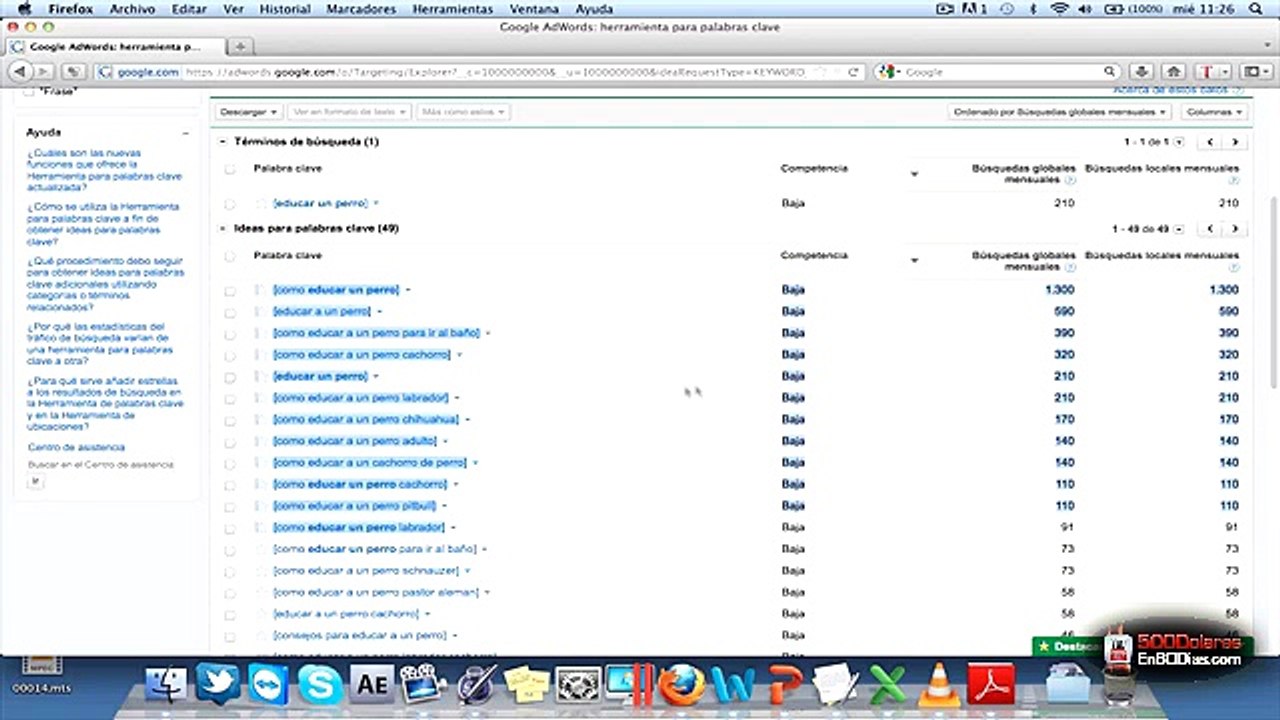Open TeamViewer from the dock
This screenshot has height=720, width=1280.
click(x=269, y=685)
